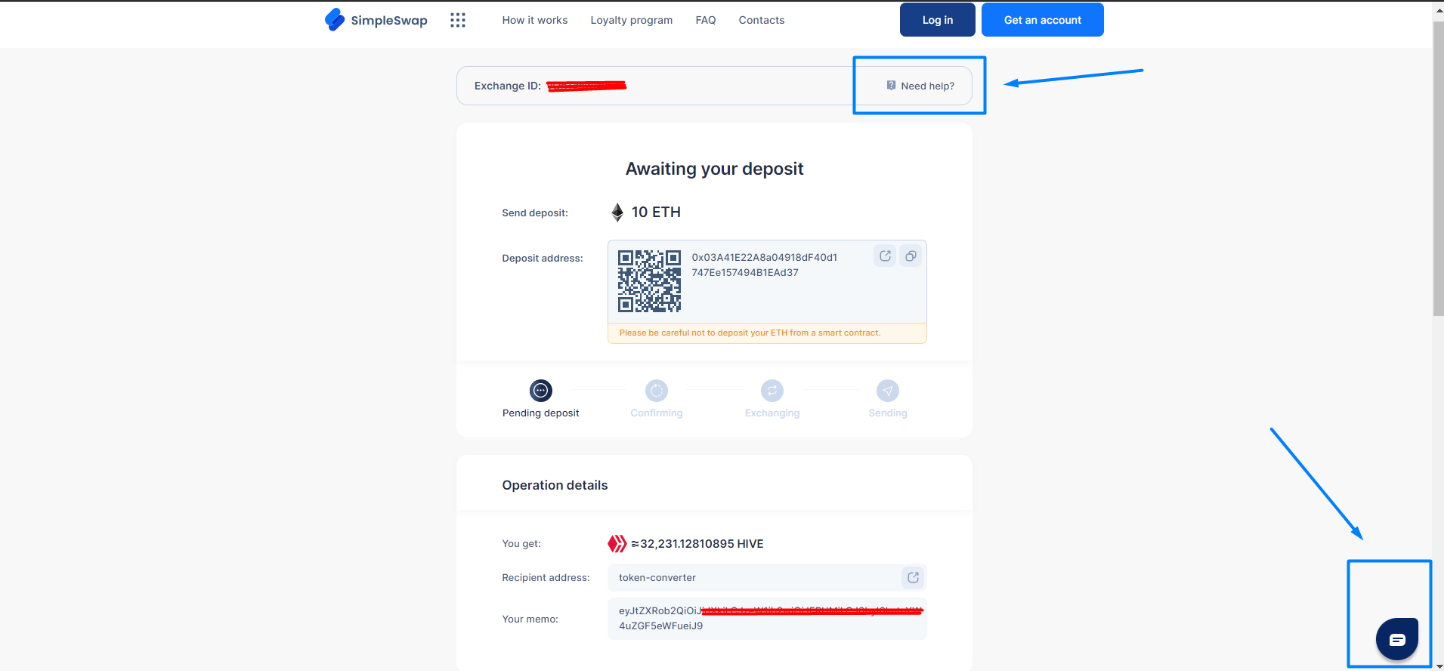This screenshot has height=671, width=1444.
Task: Click the 10 ETH amount text
Action: point(656,212)
